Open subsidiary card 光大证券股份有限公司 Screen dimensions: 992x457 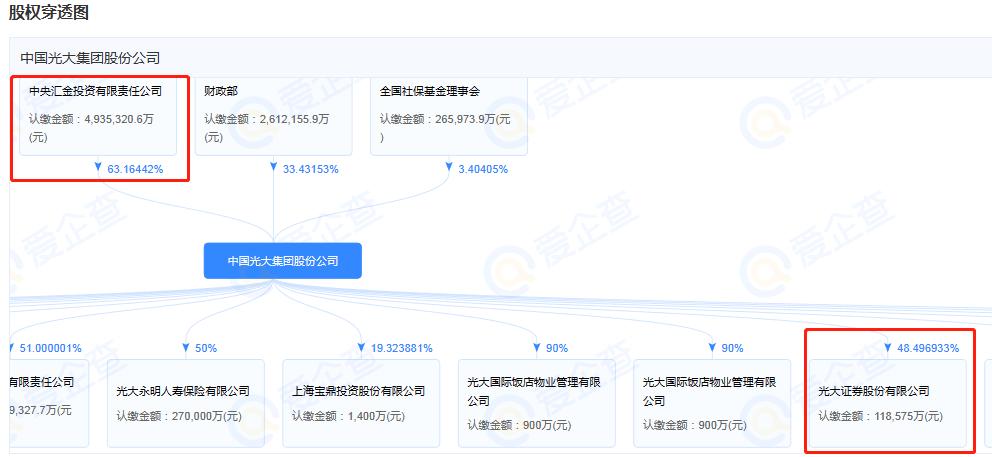pos(888,403)
